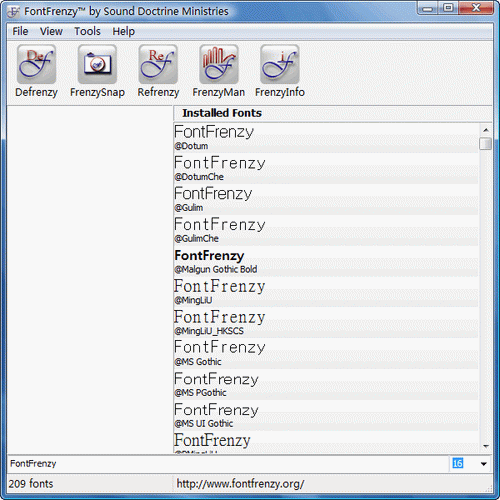Image resolution: width=500 pixels, height=500 pixels.
Task: Click the FontFrenzy app icon in title bar
Action: coord(14,12)
